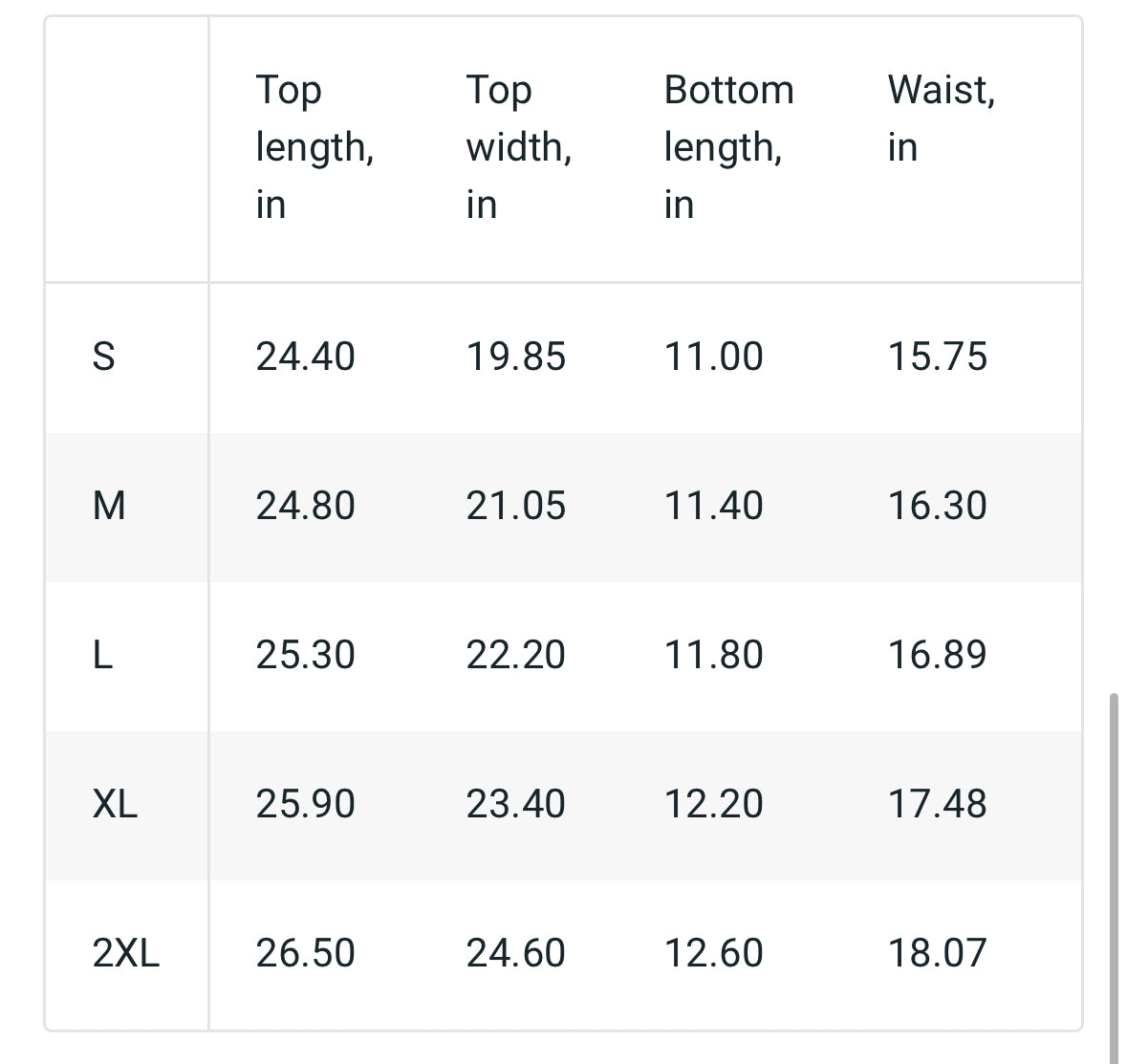Image resolution: width=1127 pixels, height=1064 pixels.
Task: Select the XL size row label
Action: pyautogui.click(x=115, y=805)
